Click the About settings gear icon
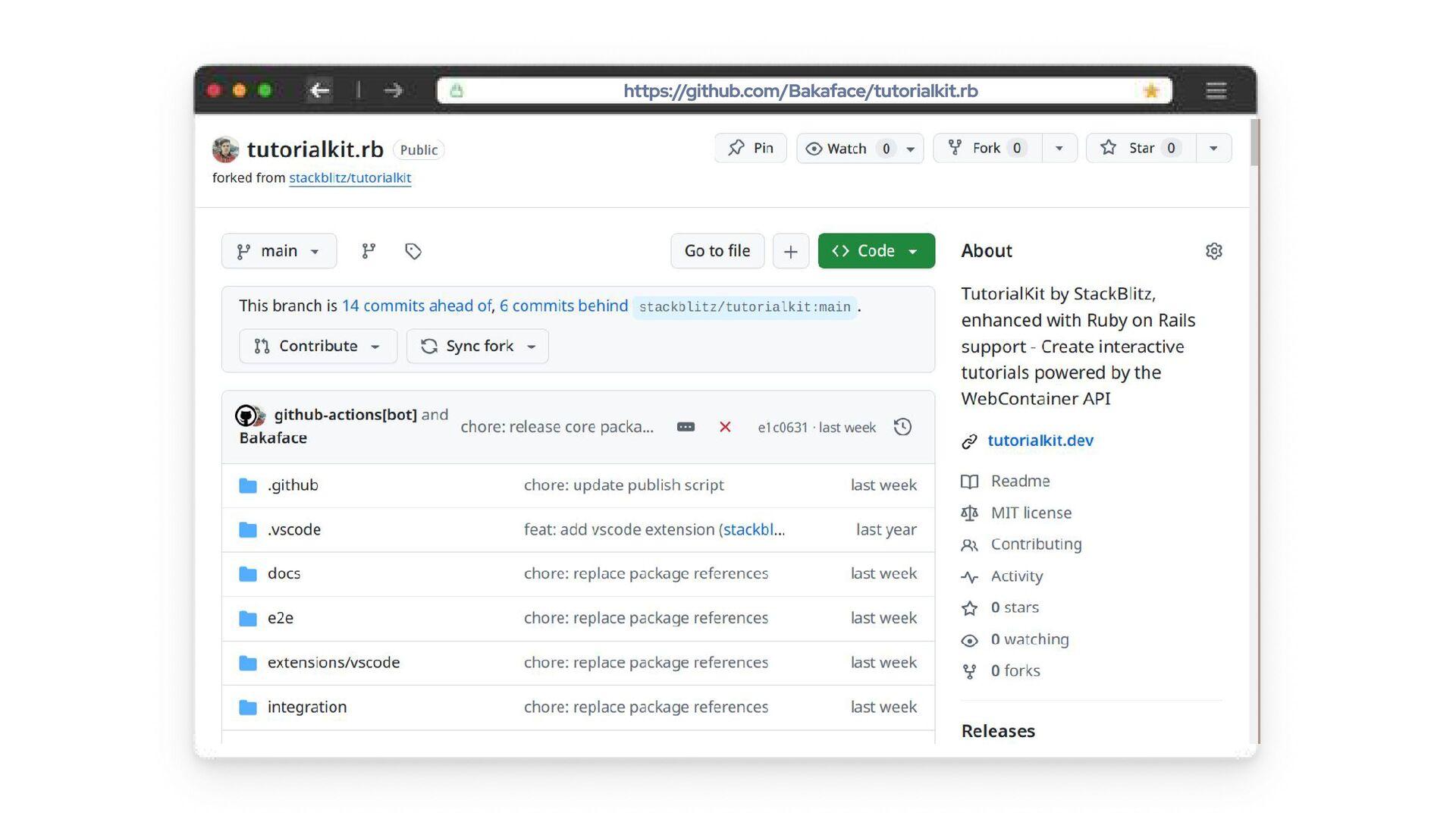 1213,251
